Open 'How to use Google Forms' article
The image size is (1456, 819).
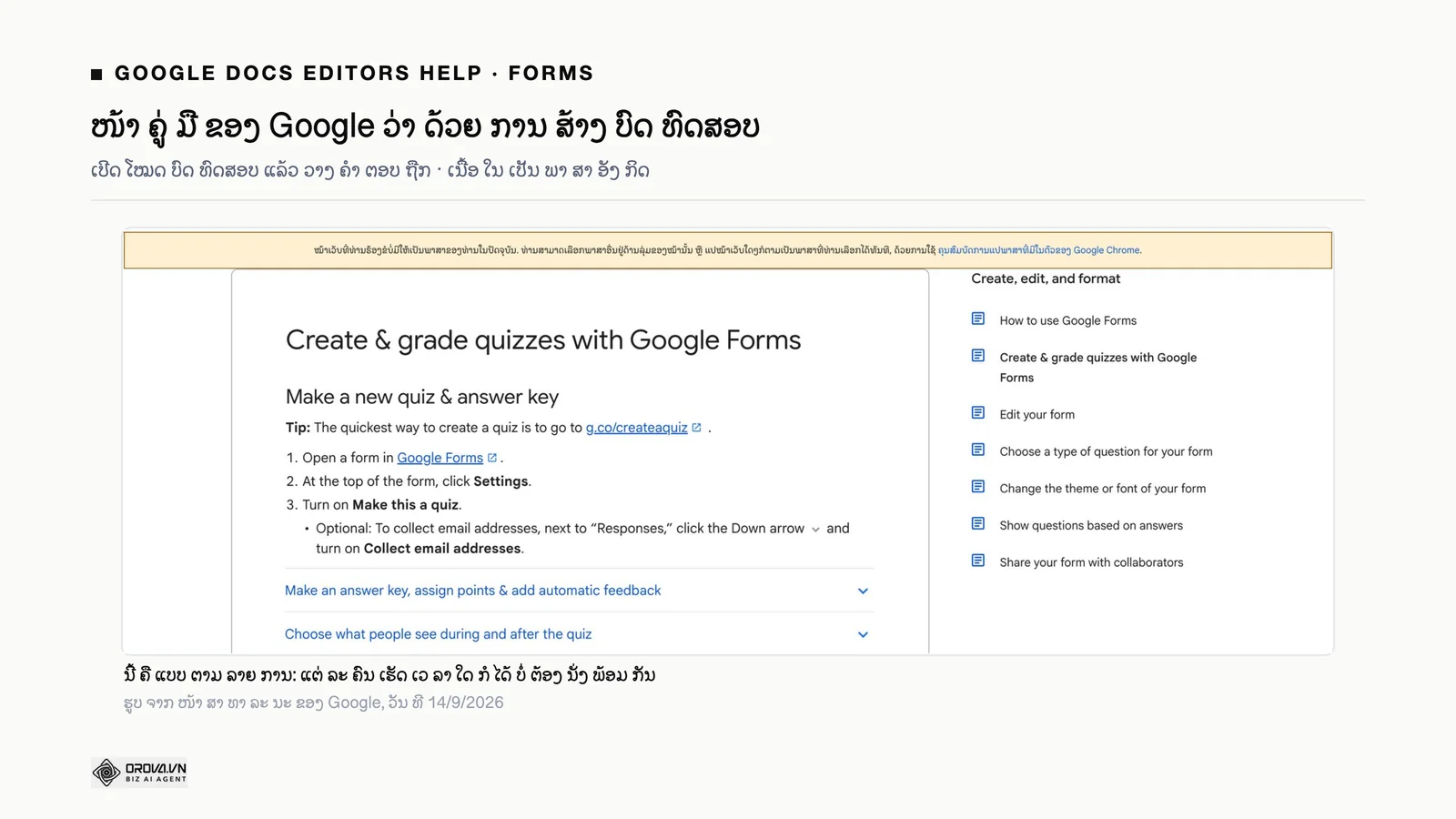pyautogui.click(x=1067, y=320)
